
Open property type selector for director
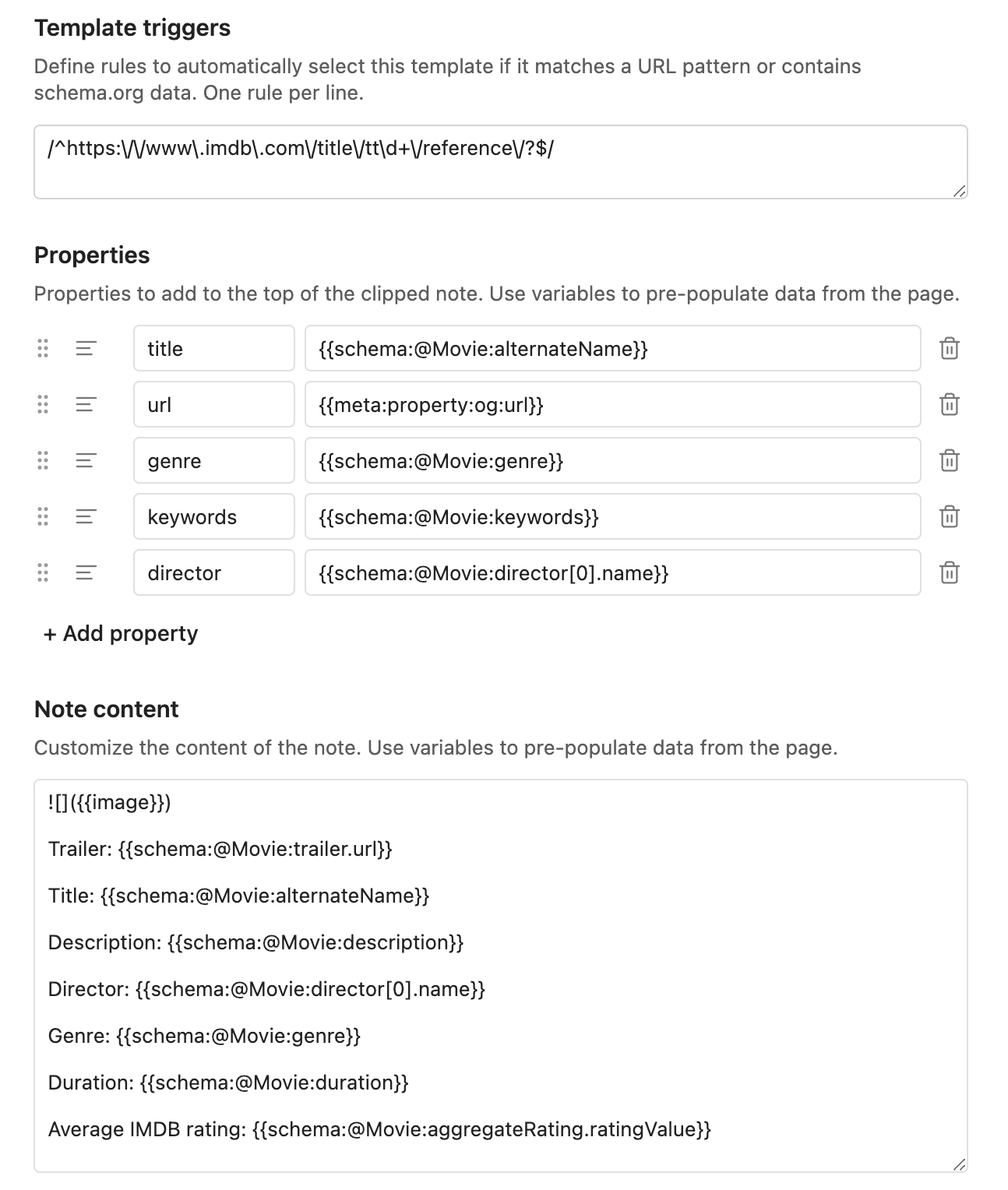click(86, 573)
